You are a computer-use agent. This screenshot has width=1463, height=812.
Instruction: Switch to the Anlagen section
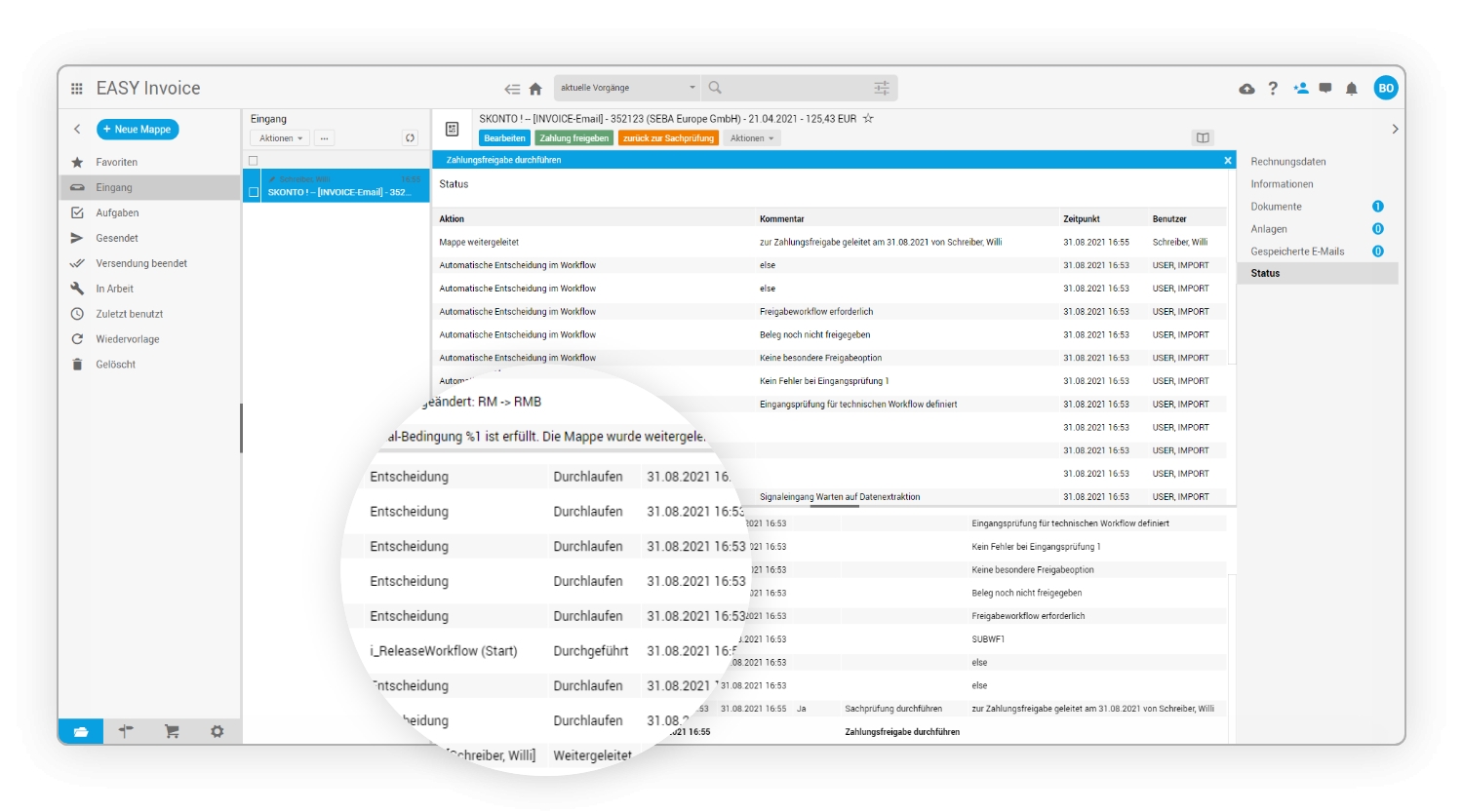click(1269, 229)
